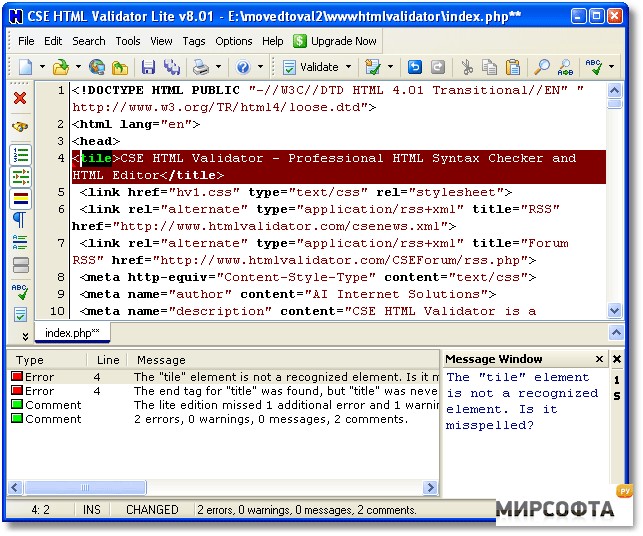
Task: Click the Validate button
Action: click(312, 67)
